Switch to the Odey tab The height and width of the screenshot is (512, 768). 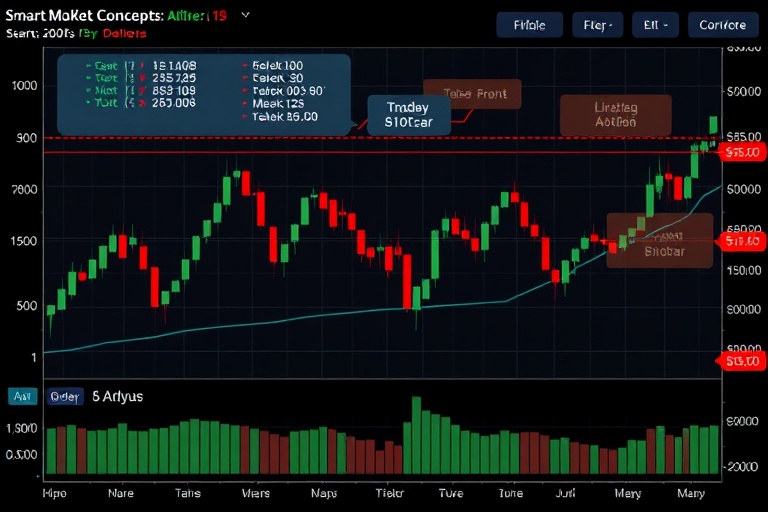pyautogui.click(x=64, y=396)
